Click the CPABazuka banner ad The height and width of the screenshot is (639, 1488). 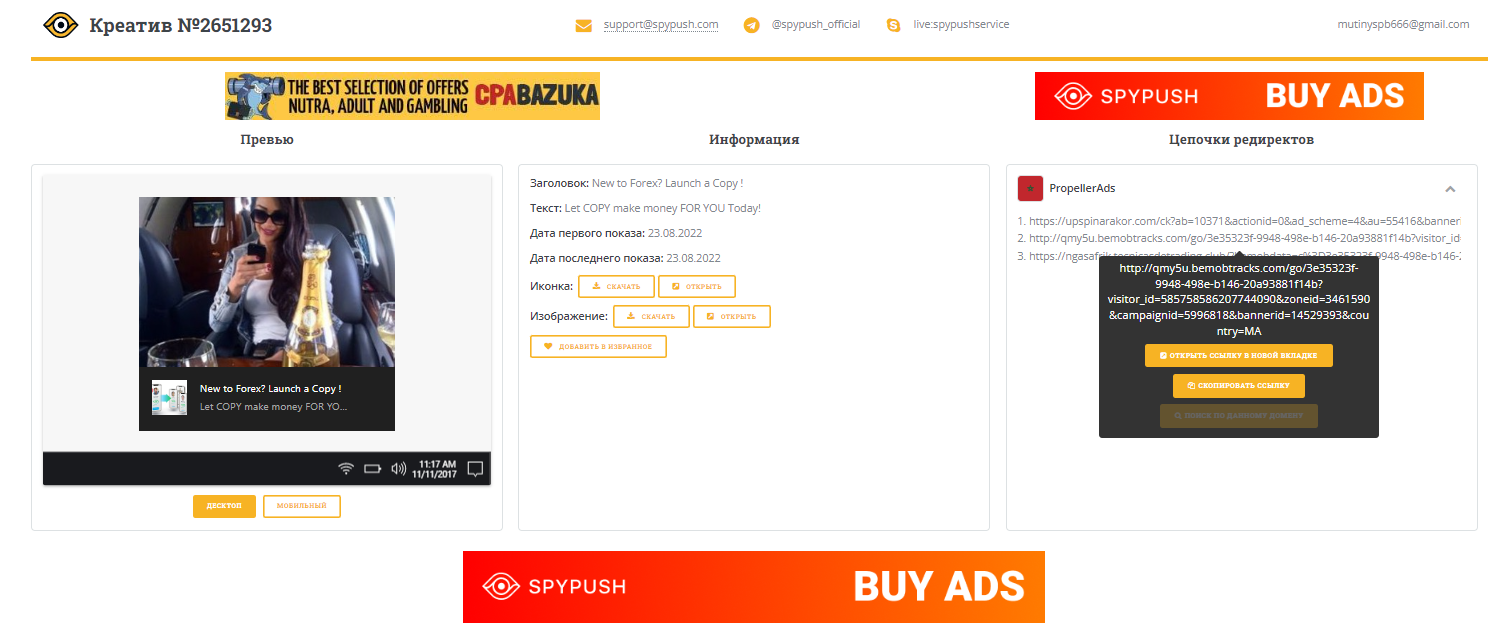click(x=412, y=96)
